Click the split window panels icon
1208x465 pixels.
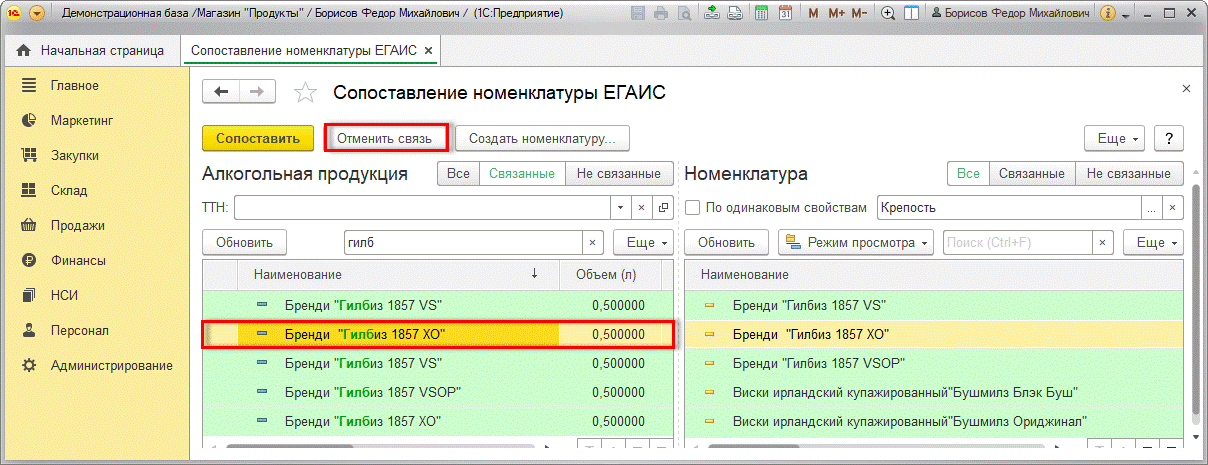[x=911, y=14]
